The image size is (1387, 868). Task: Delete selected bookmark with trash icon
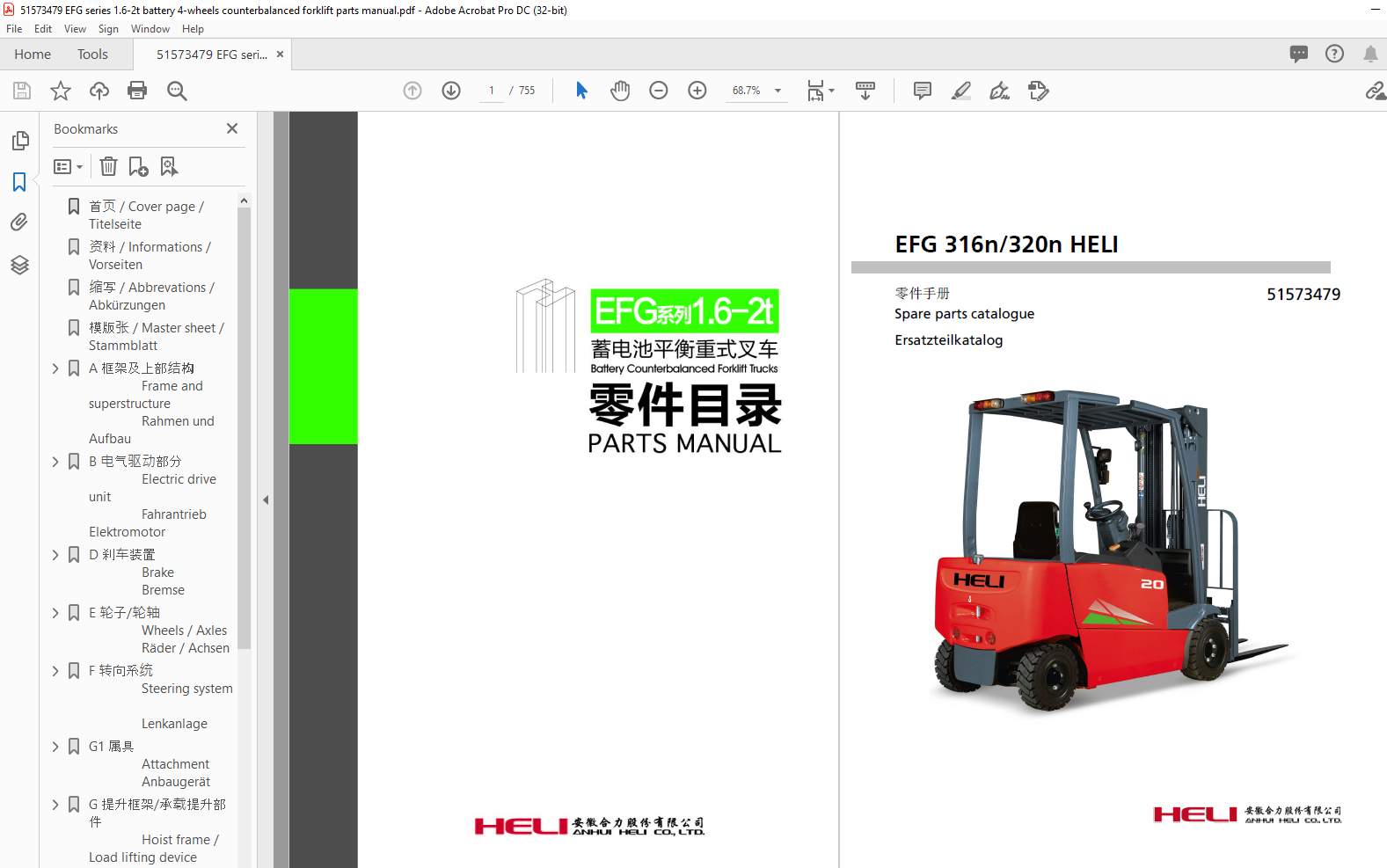pyautogui.click(x=108, y=166)
